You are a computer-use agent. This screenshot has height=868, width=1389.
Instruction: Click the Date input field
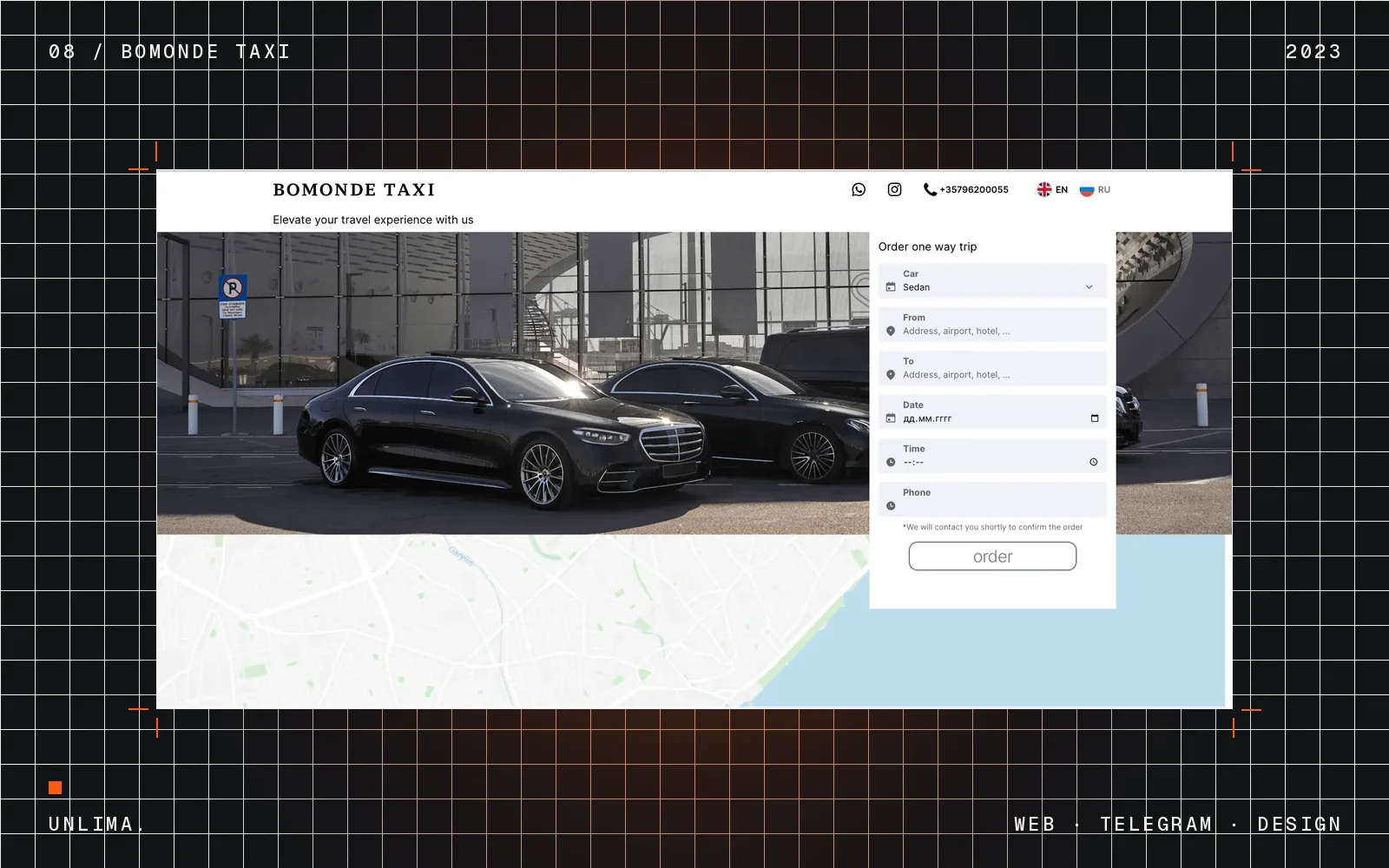pyautogui.click(x=992, y=412)
